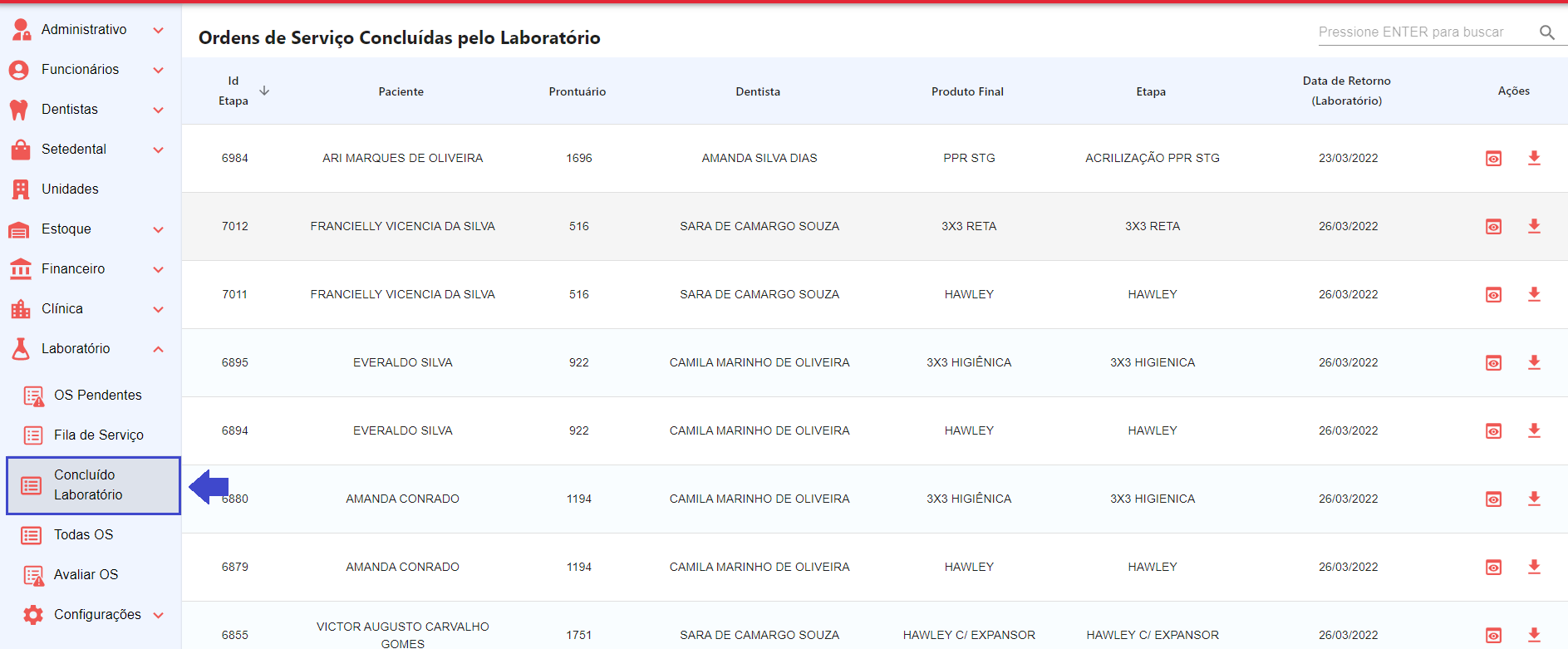Download order 7012 file
This screenshot has width=1568, height=649.
(x=1534, y=226)
